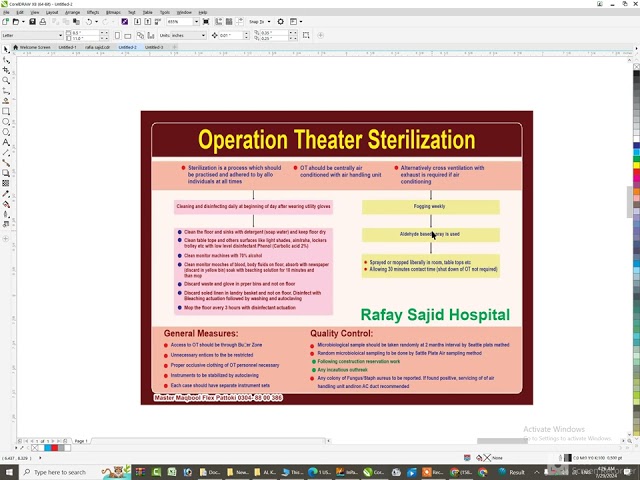This screenshot has width=640, height=480.
Task: Open the File menu
Action: pos(6,13)
